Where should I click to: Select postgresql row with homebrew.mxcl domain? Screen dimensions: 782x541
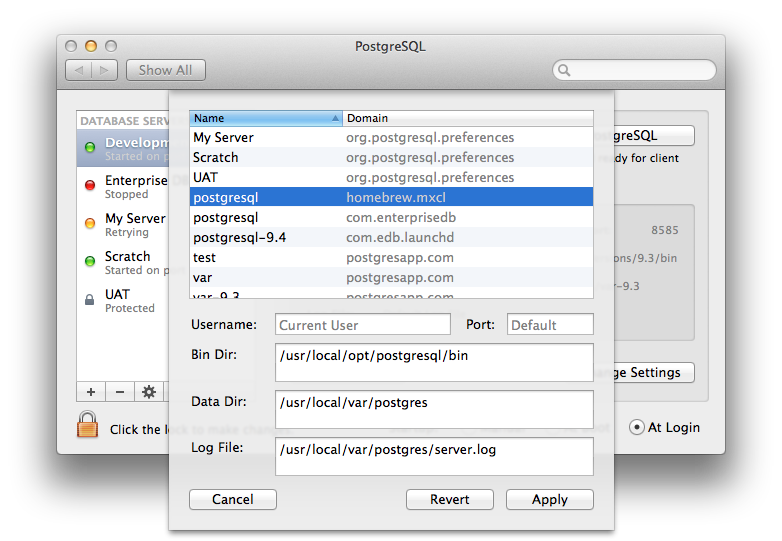[x=391, y=197]
